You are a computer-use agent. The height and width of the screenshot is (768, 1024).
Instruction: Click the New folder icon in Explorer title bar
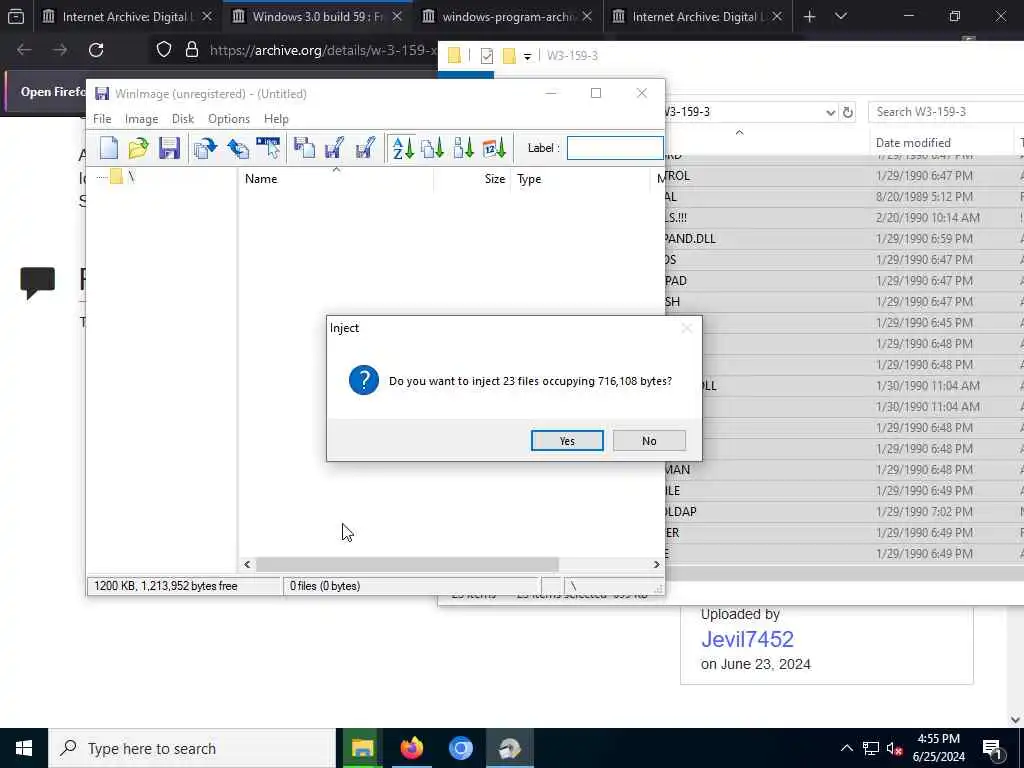(509, 56)
